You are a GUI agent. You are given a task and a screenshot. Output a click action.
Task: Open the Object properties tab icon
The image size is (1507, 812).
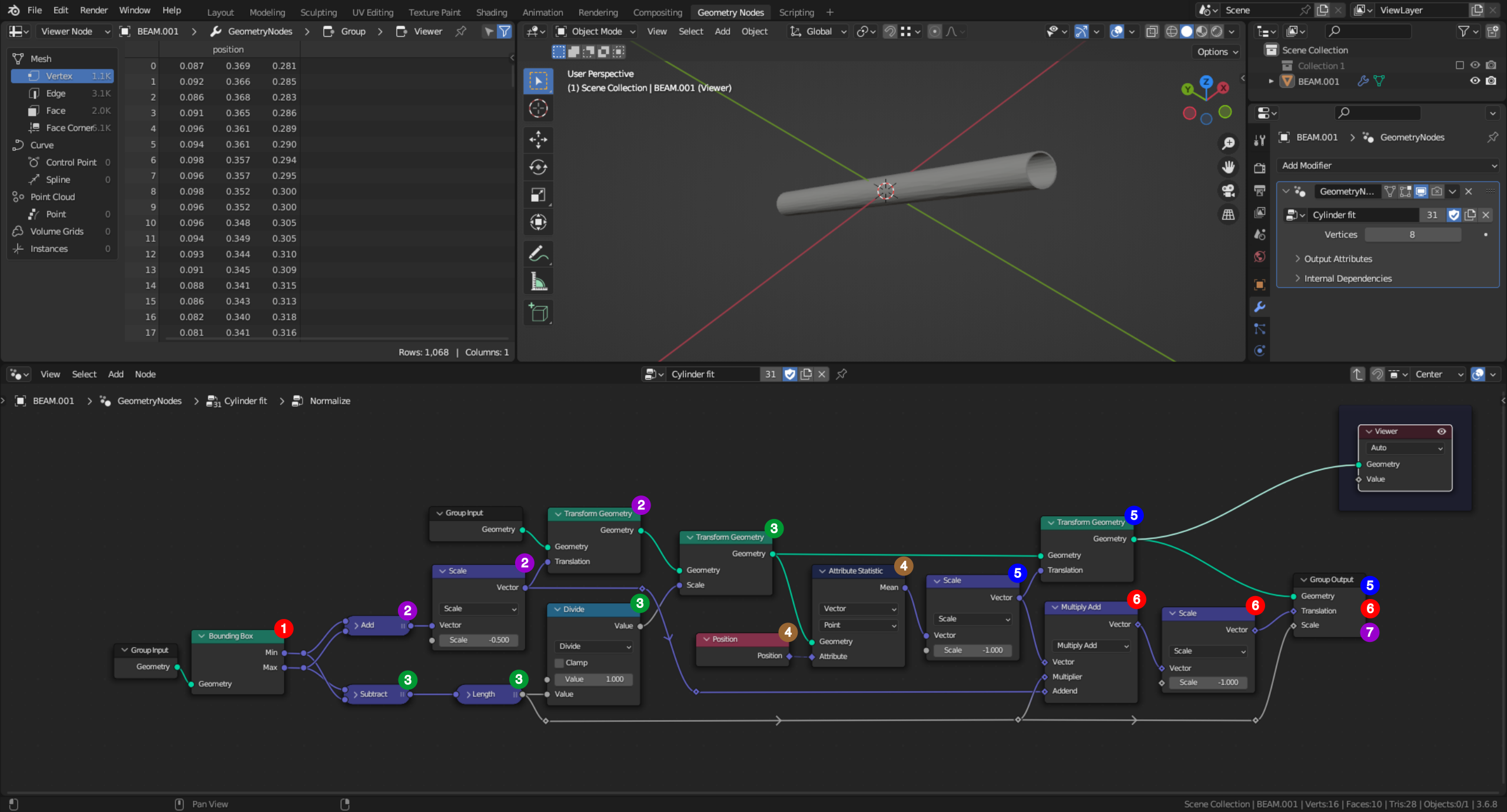[x=1260, y=285]
